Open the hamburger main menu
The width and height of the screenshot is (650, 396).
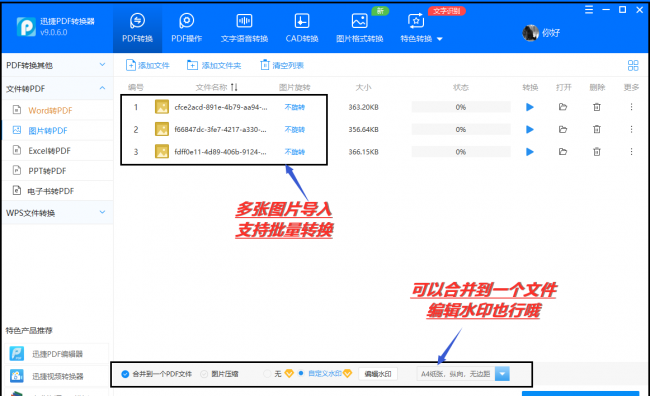click(x=589, y=10)
